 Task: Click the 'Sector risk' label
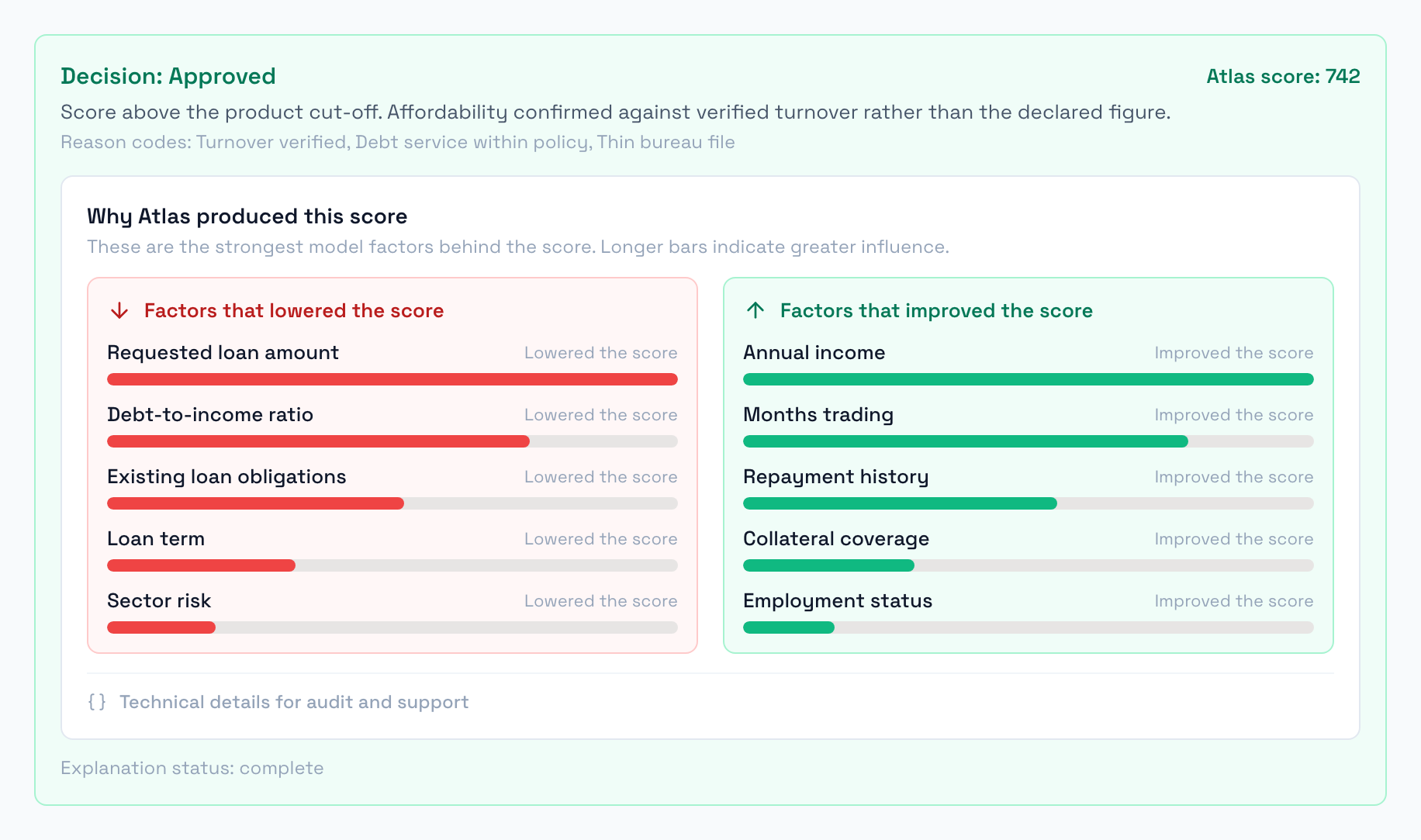click(159, 601)
